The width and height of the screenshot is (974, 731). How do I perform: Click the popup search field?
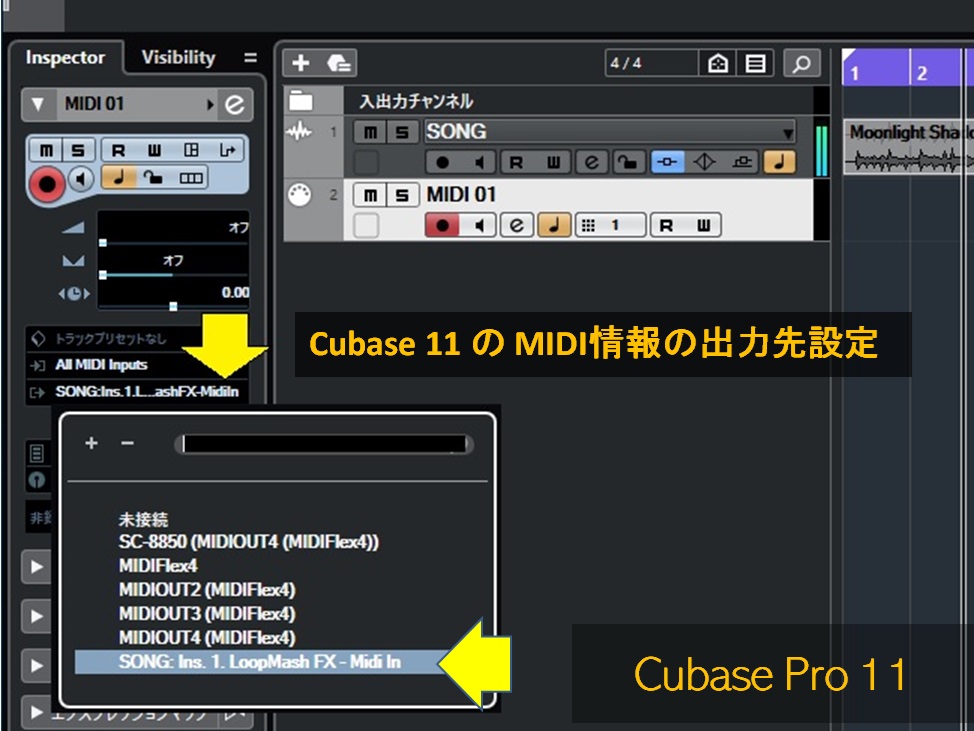pos(324,443)
